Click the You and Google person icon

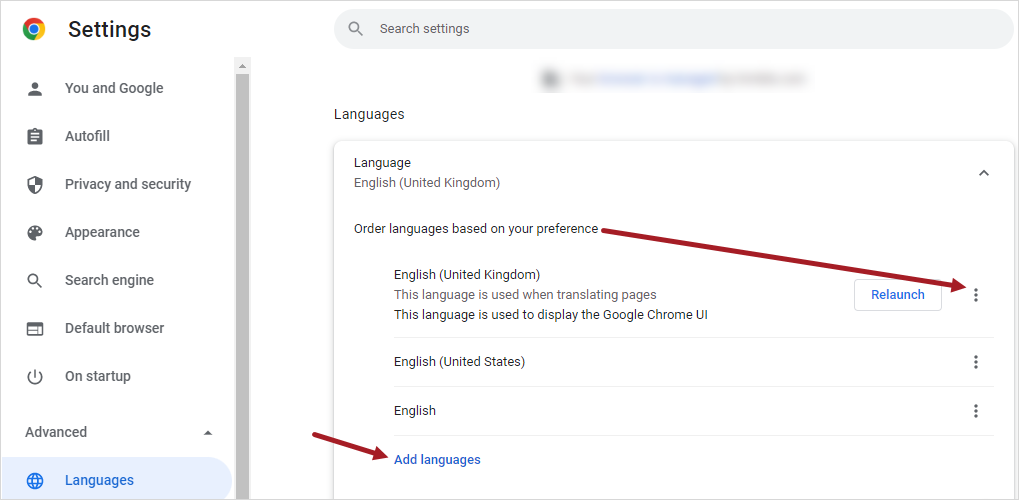pyautogui.click(x=34, y=88)
